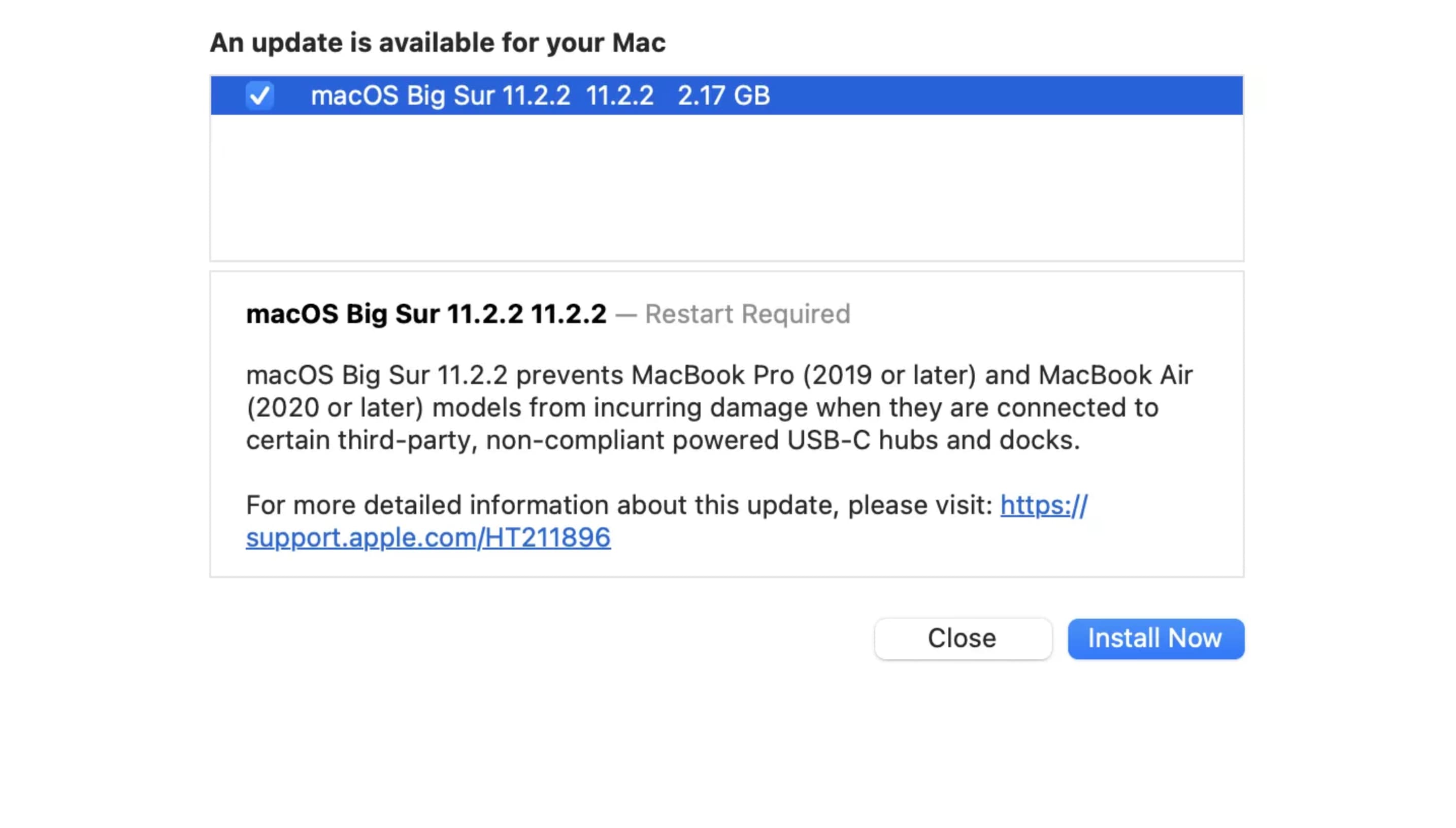The image size is (1456, 828).
Task: Click the Close button
Action: click(963, 639)
